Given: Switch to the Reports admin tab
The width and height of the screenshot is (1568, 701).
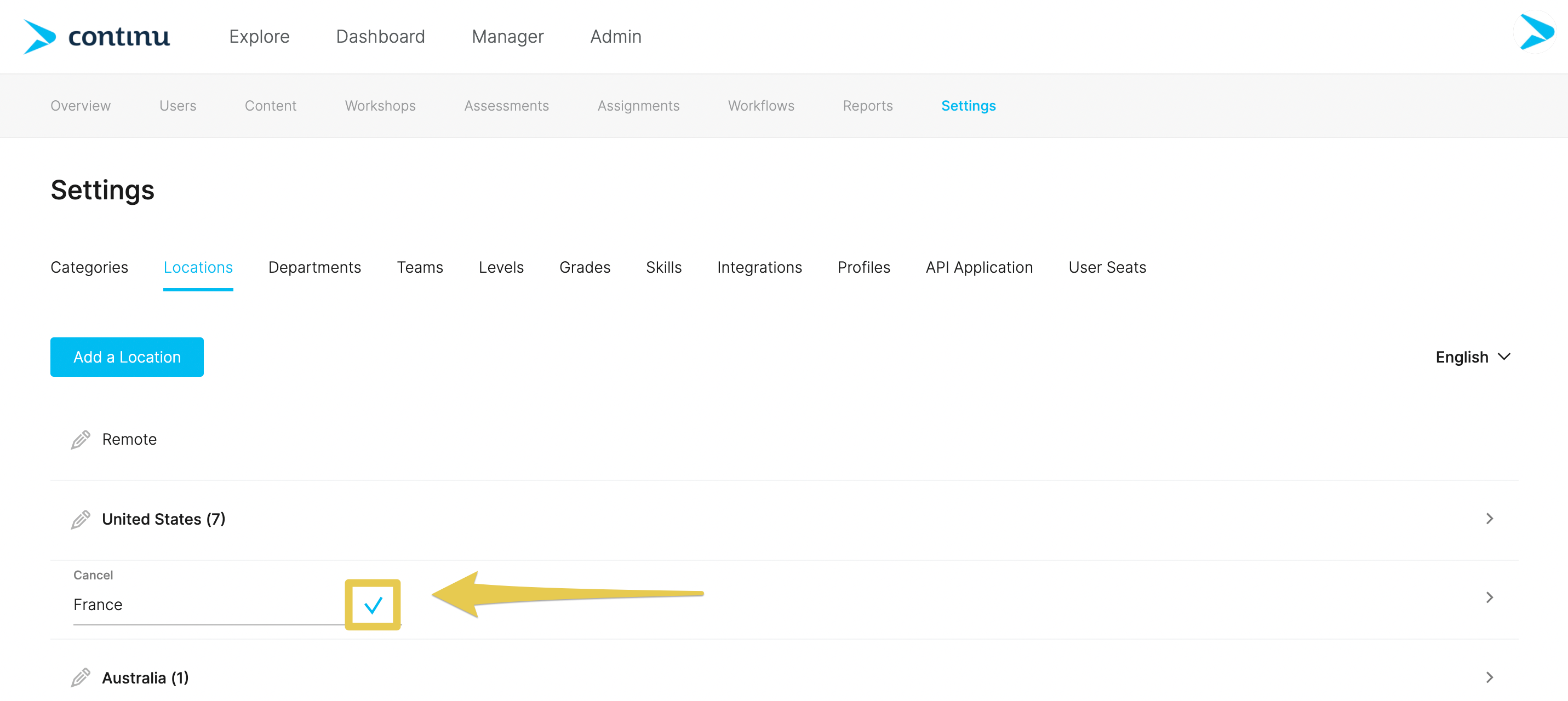Looking at the screenshot, I should click(x=867, y=106).
